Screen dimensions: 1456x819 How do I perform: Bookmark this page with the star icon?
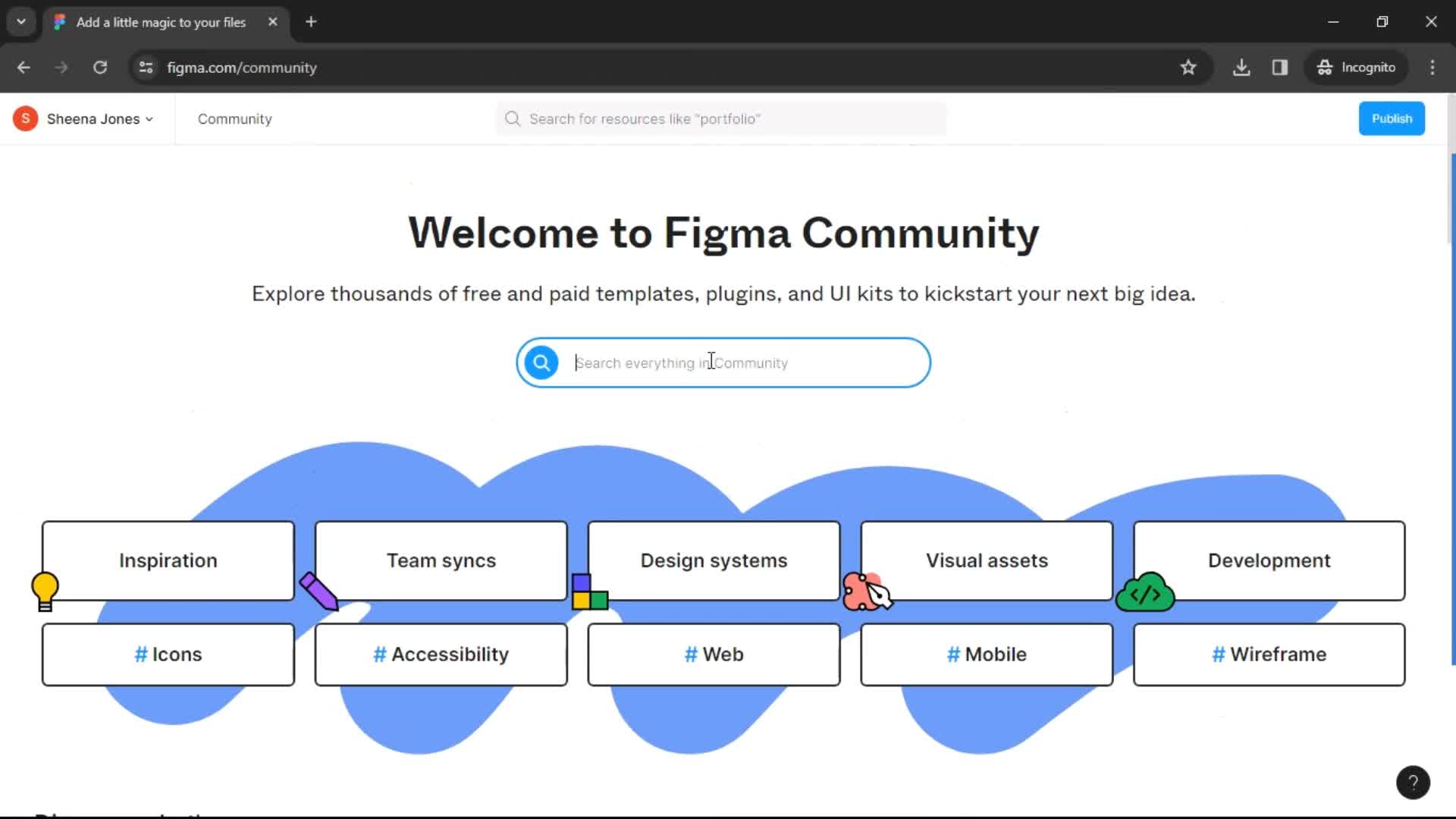click(x=1188, y=67)
